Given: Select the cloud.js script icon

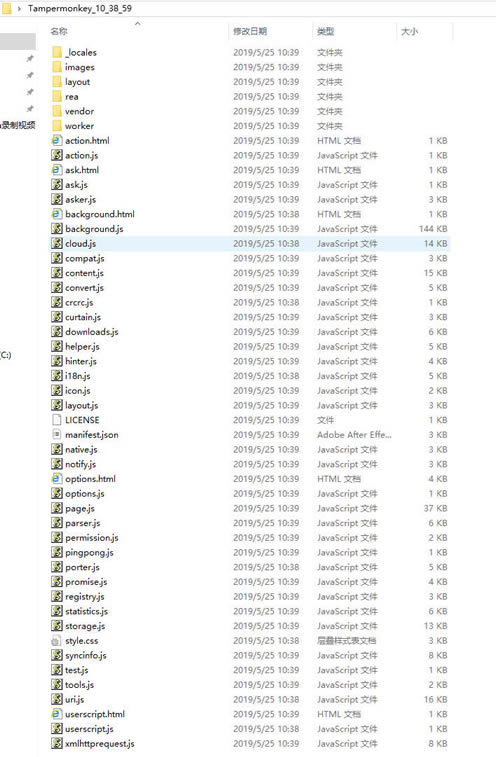Looking at the screenshot, I should click(x=57, y=243).
